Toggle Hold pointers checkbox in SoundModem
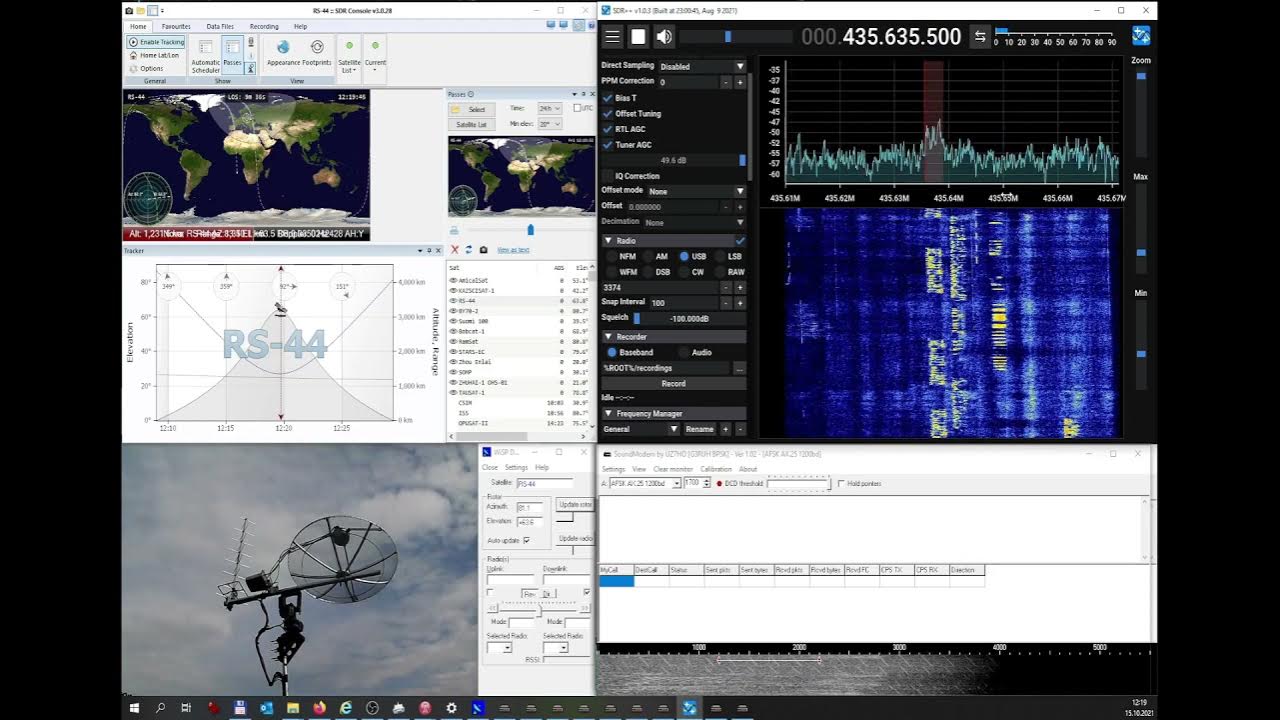1280x720 pixels. click(840, 483)
